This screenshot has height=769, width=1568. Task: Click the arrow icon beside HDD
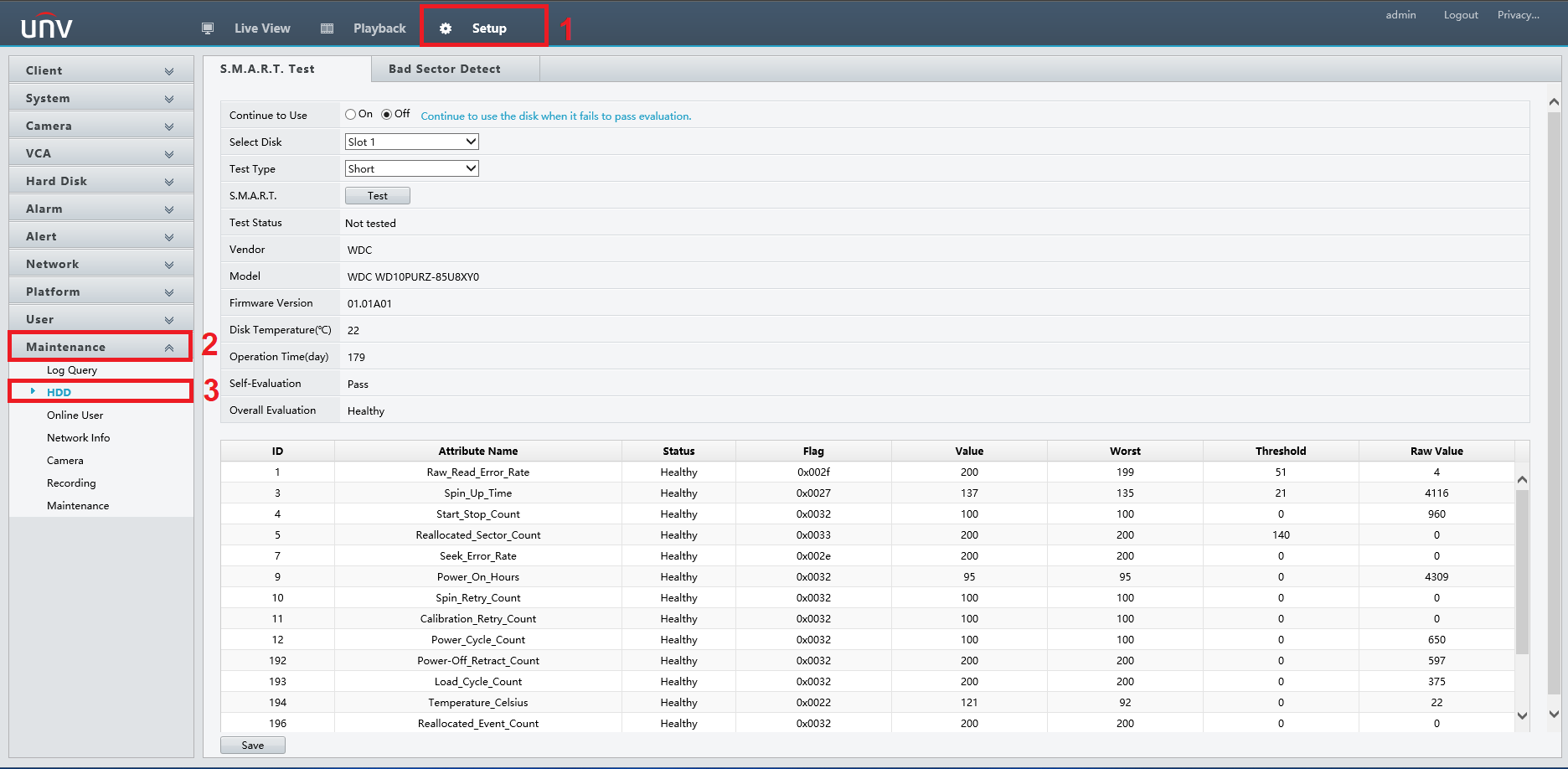click(x=33, y=391)
